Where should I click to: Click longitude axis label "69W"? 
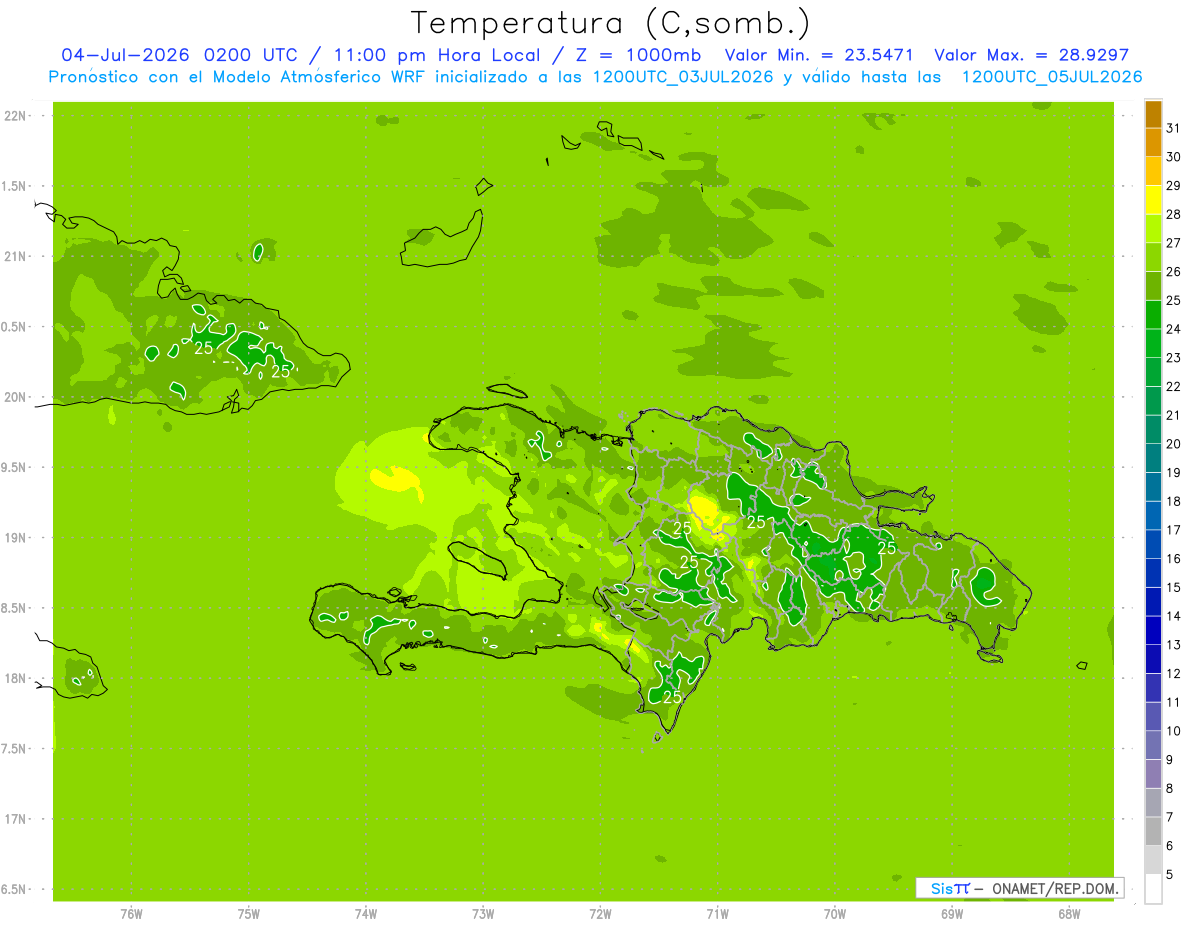click(952, 914)
